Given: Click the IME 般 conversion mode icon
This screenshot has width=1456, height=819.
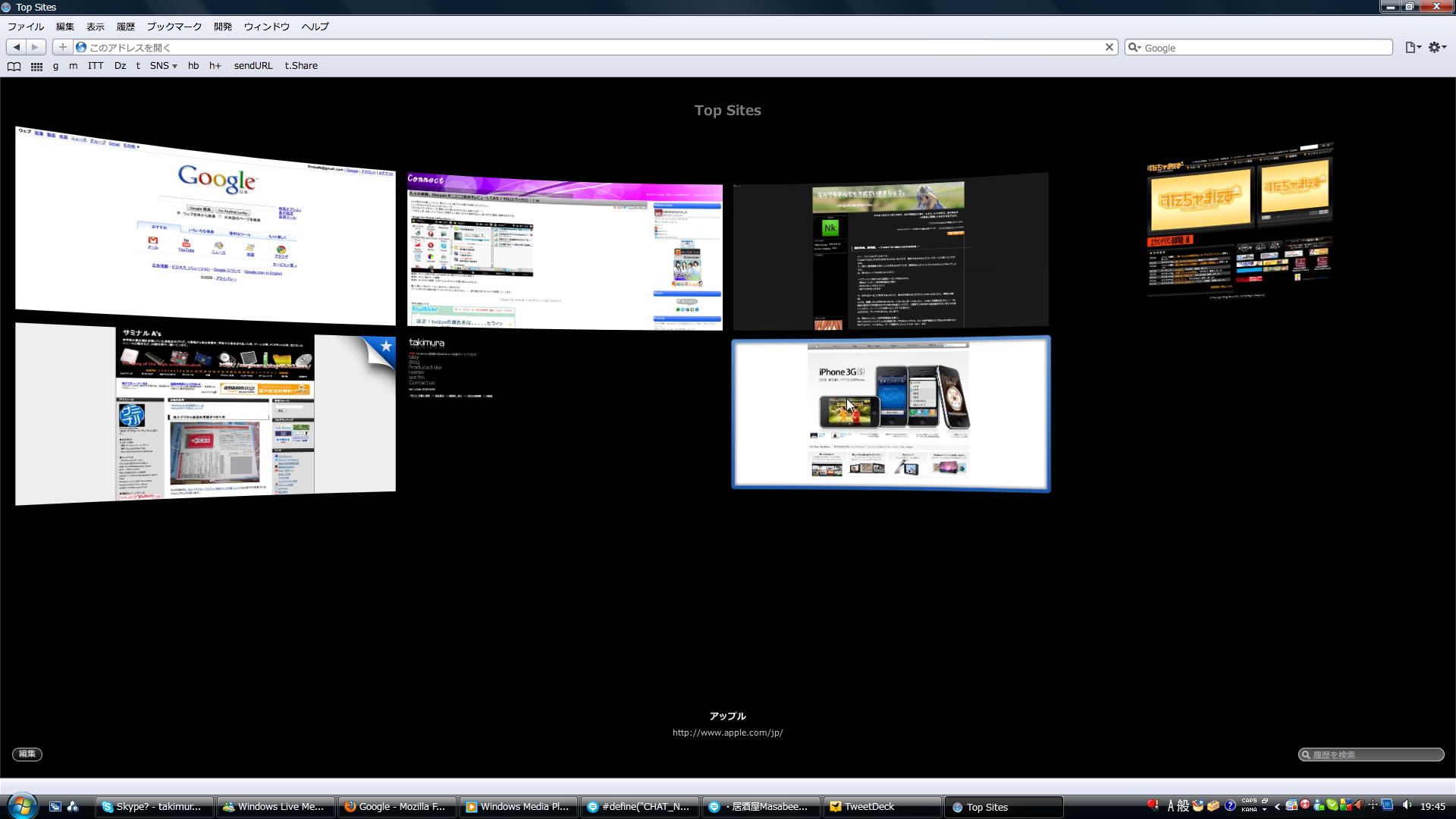Looking at the screenshot, I should tap(1183, 806).
